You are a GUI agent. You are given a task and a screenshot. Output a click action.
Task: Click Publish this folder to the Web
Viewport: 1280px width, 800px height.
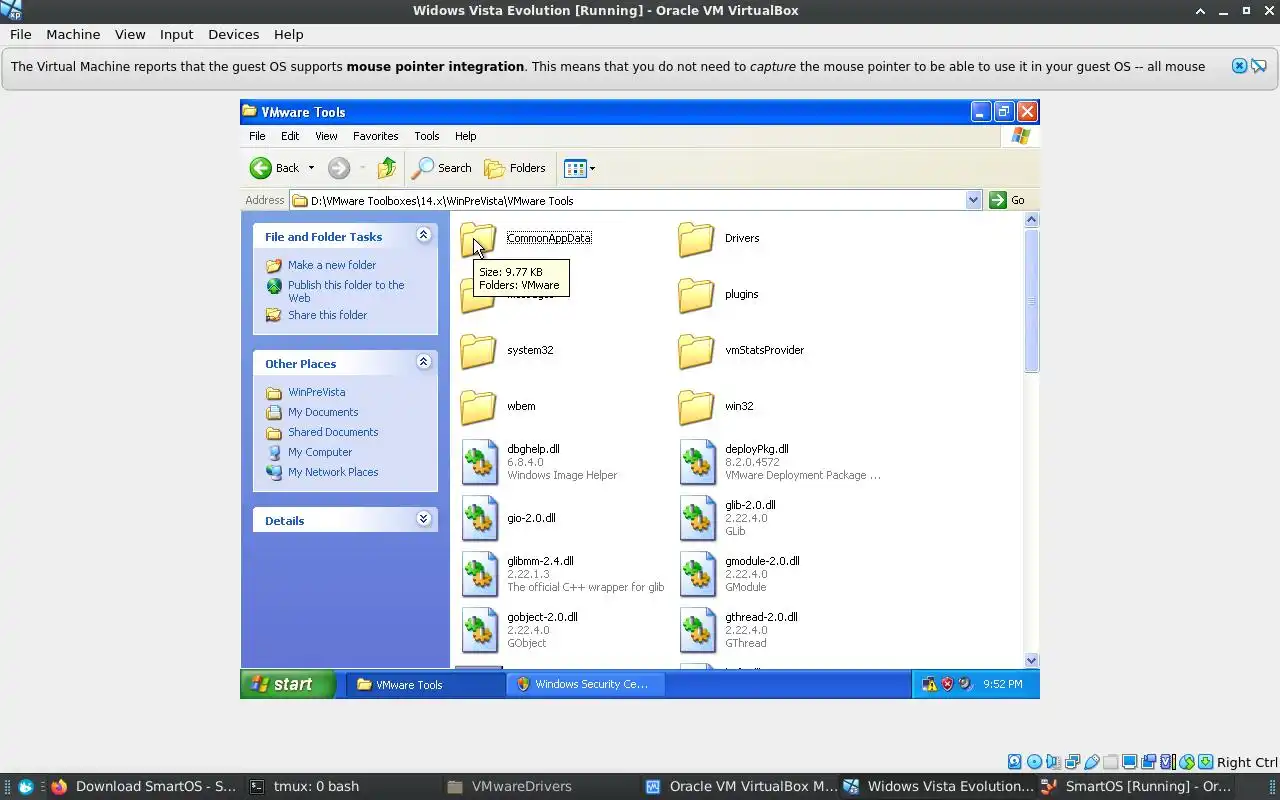pos(346,291)
